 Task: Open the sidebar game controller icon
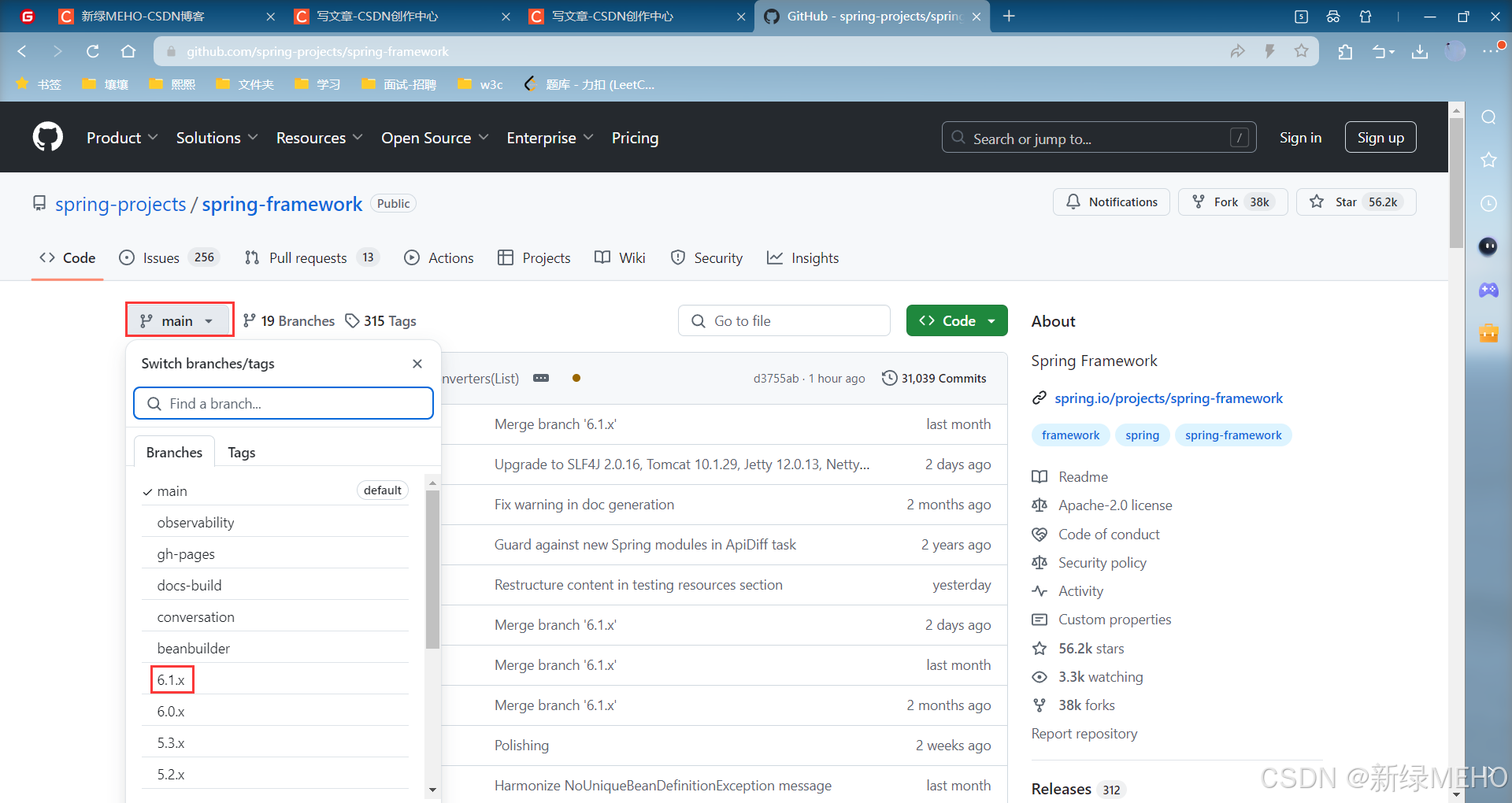coord(1488,290)
